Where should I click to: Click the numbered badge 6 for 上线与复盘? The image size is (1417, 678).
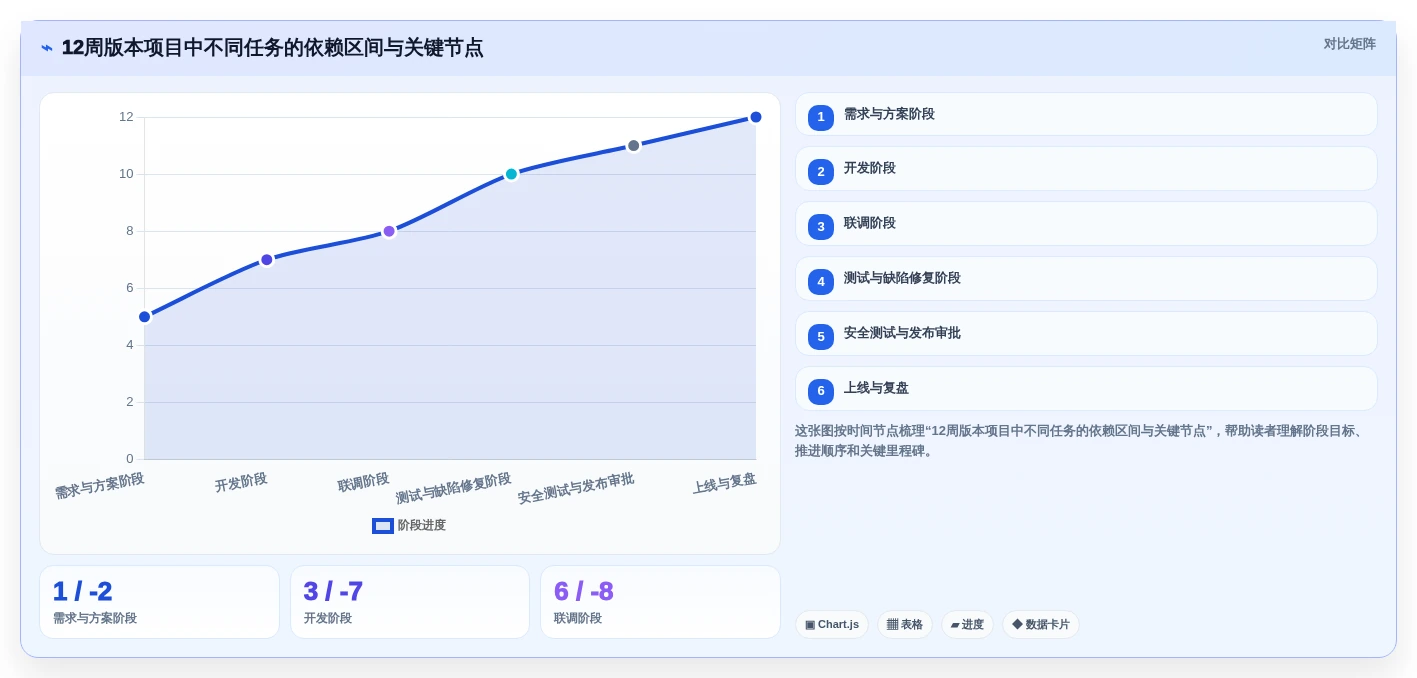[821, 391]
